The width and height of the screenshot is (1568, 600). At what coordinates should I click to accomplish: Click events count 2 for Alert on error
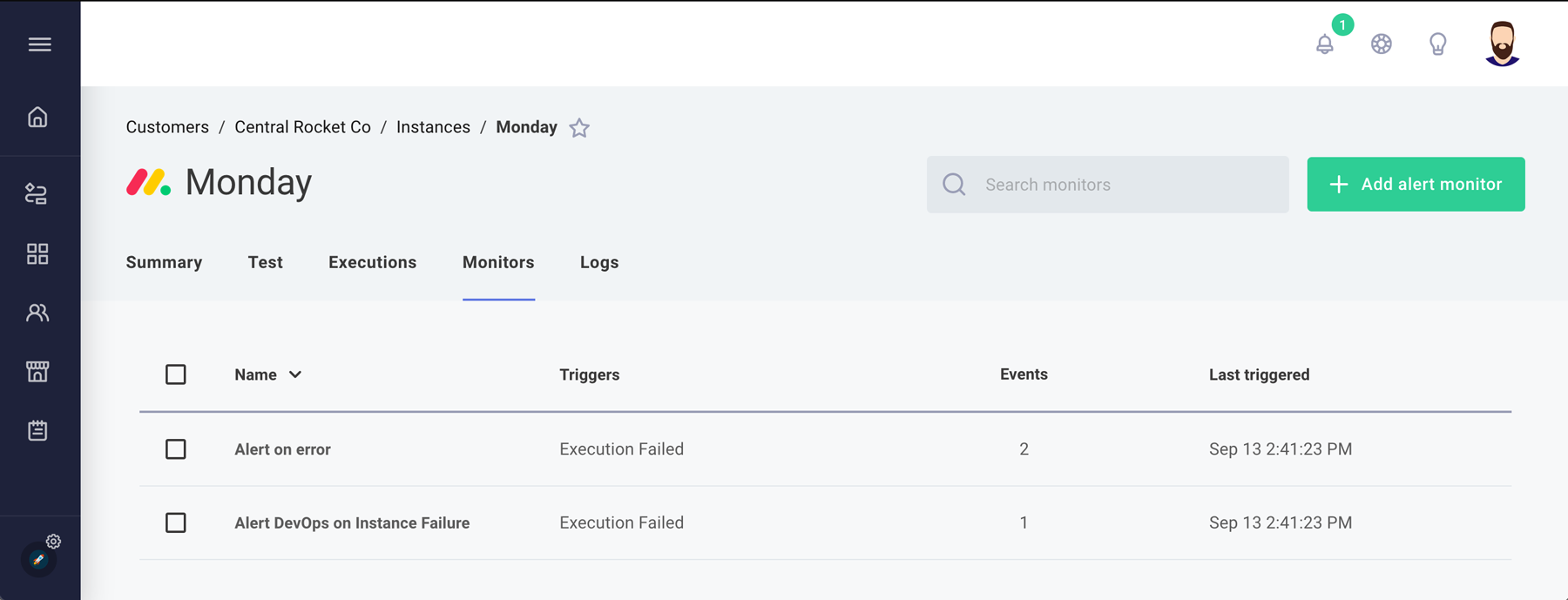coord(1024,449)
